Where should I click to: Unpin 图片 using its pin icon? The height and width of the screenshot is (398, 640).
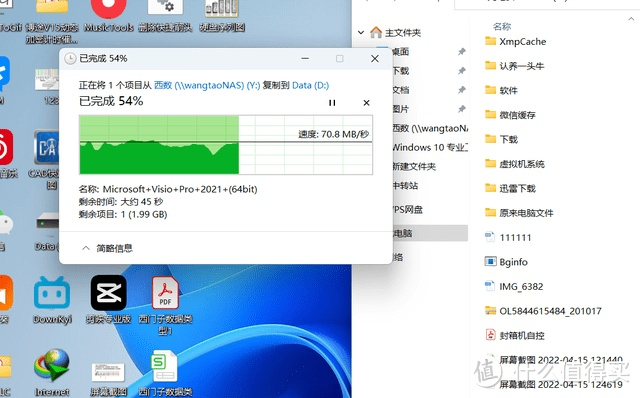[462, 109]
